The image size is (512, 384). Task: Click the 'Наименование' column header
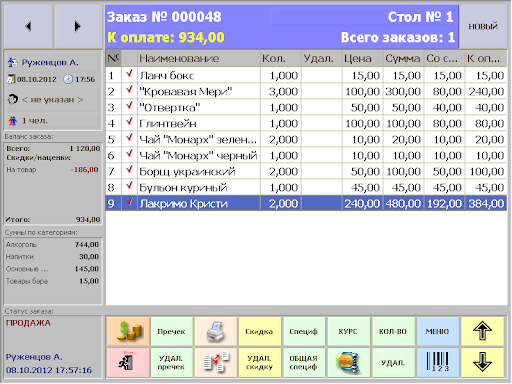pyautogui.click(x=199, y=58)
